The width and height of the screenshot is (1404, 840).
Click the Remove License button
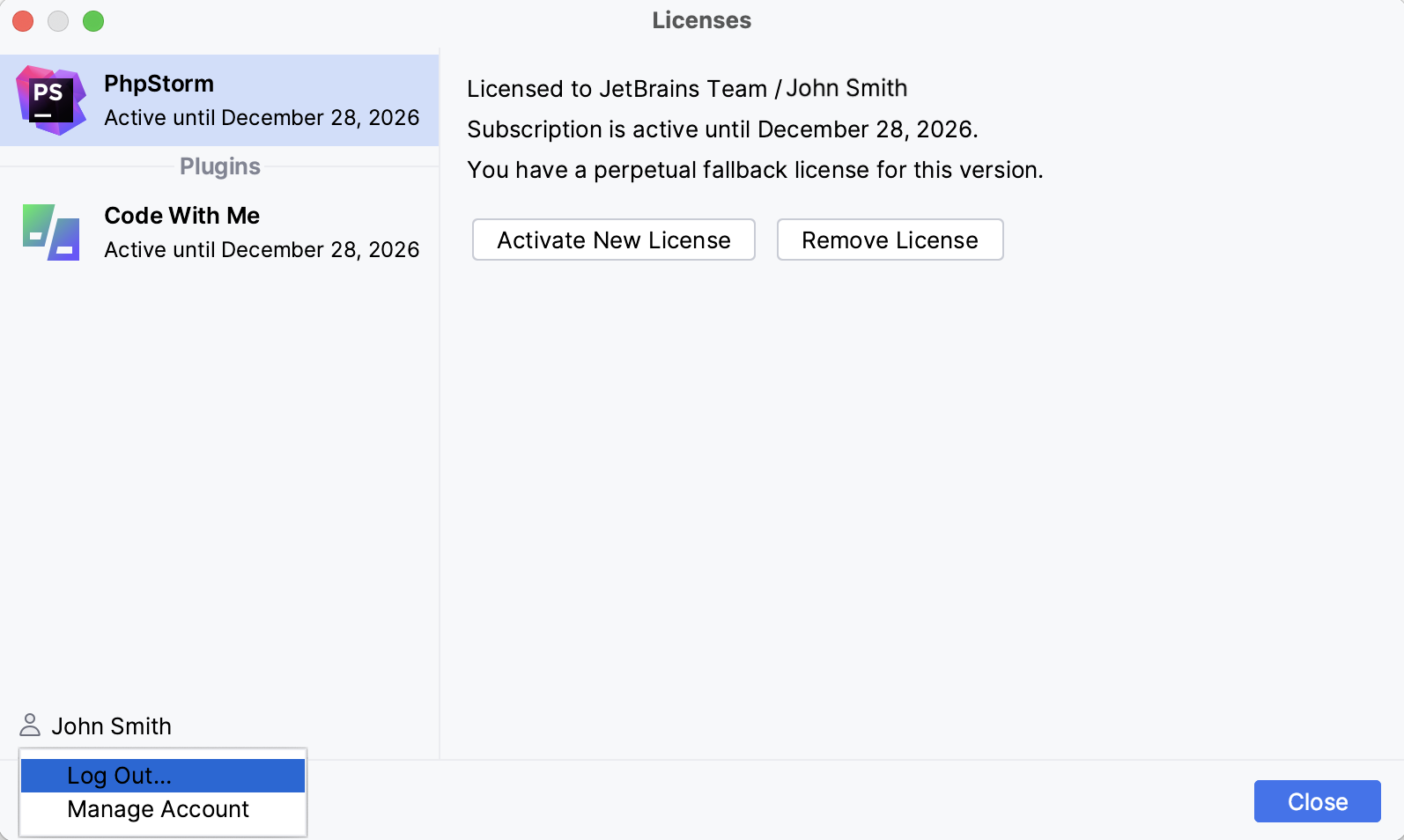click(x=890, y=240)
